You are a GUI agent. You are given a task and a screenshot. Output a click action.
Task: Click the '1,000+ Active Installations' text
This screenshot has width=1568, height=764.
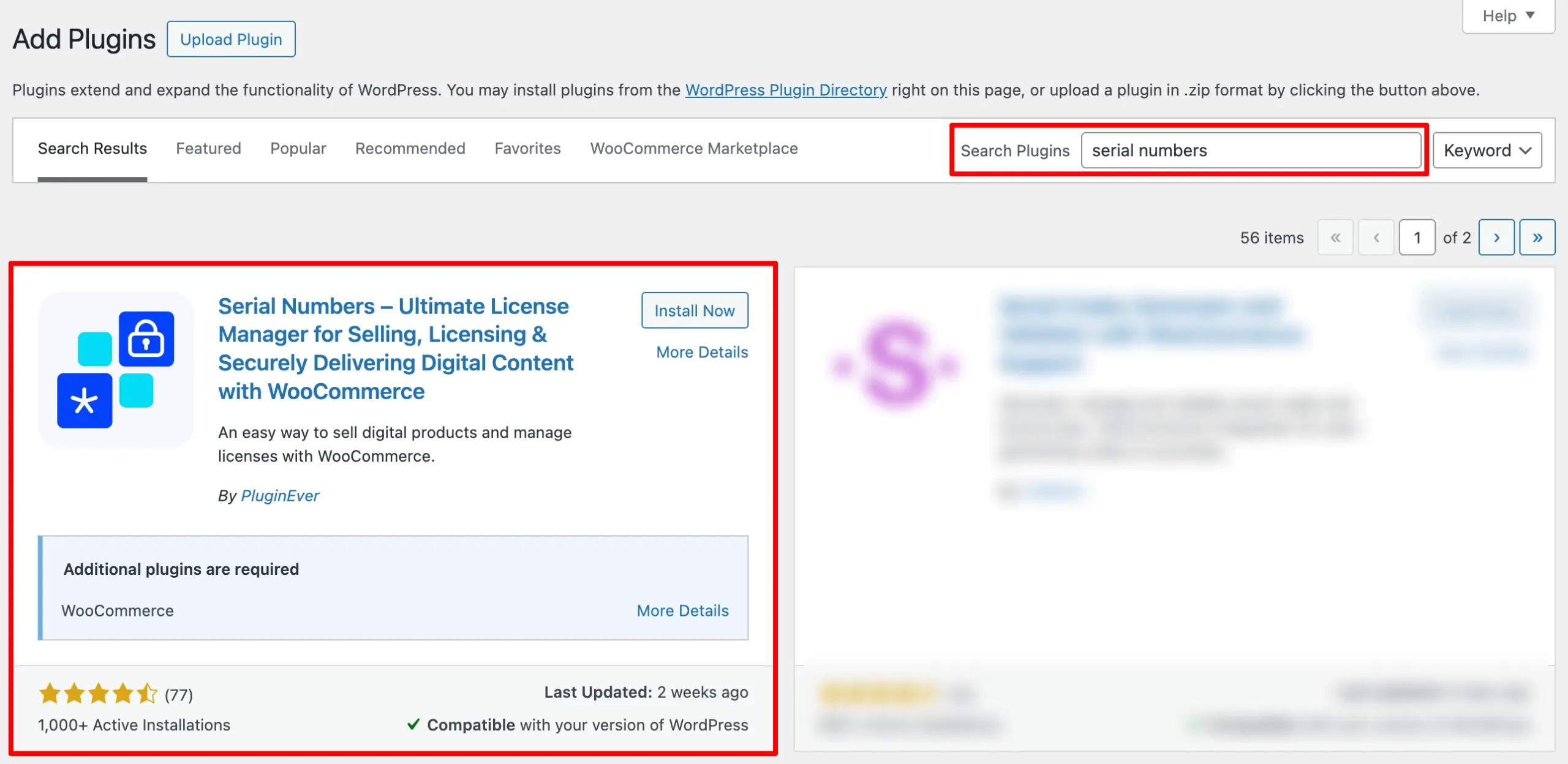[134, 725]
